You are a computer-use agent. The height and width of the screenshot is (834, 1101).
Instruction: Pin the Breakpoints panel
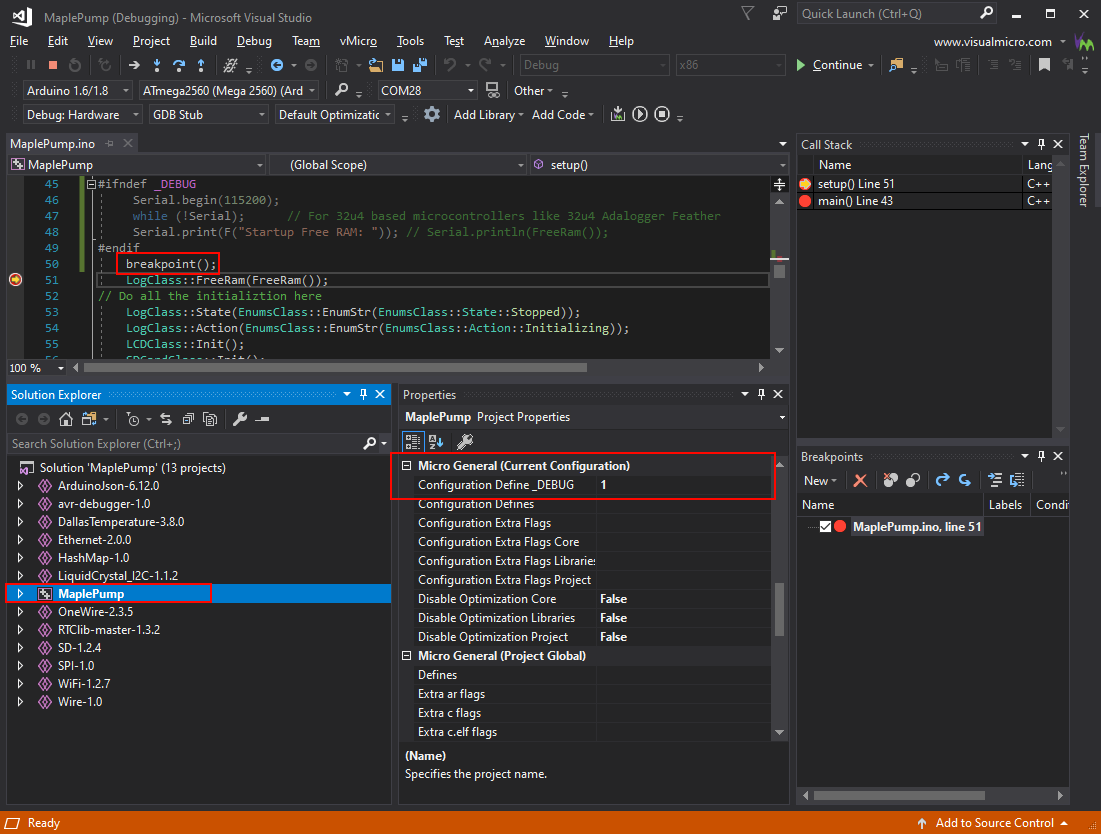click(1041, 456)
